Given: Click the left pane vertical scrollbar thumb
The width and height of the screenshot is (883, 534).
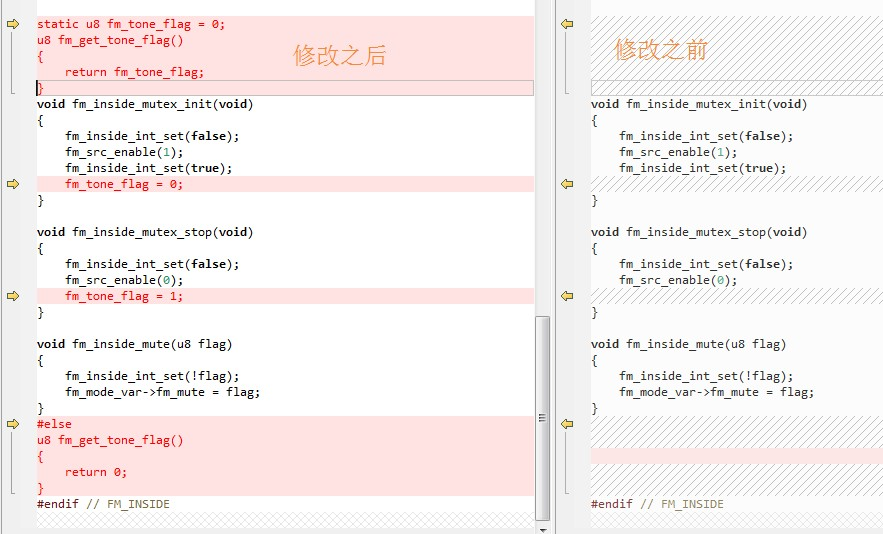Looking at the screenshot, I should point(542,418).
